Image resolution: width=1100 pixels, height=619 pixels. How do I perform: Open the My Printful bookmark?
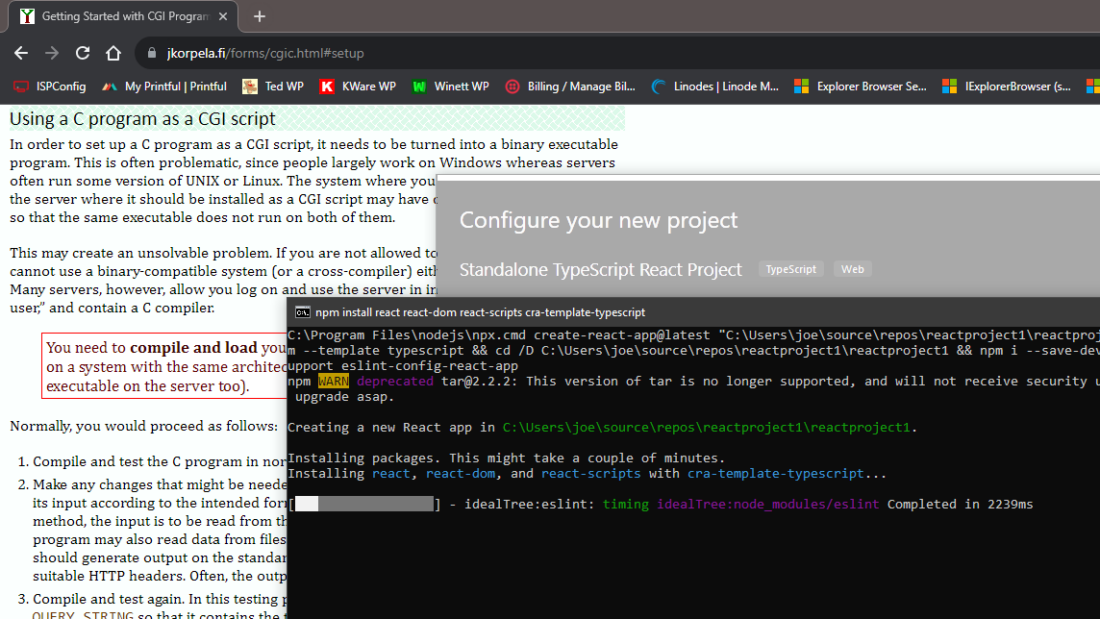[164, 86]
